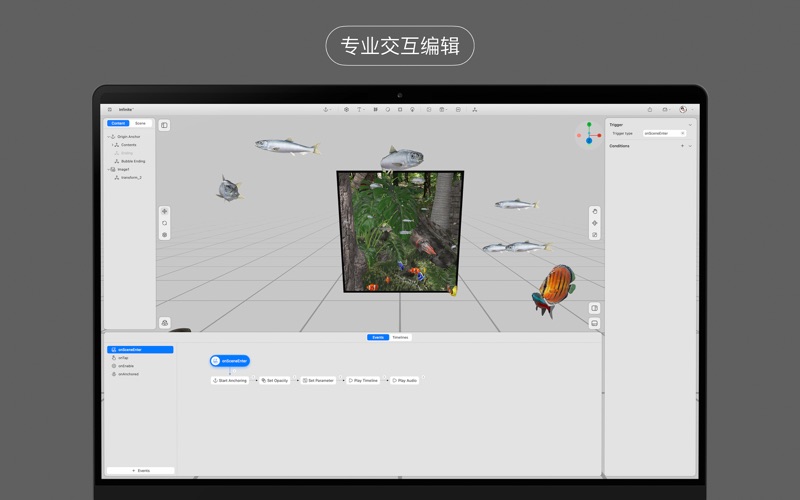Click the Start Anchoring action node
The image size is (800, 500).
click(230, 381)
